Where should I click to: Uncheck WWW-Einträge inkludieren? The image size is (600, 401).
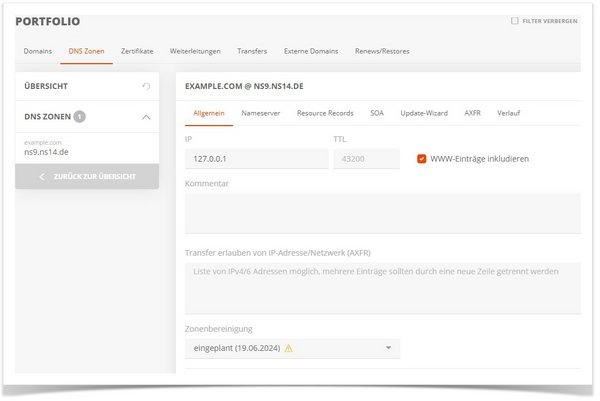[x=421, y=159]
